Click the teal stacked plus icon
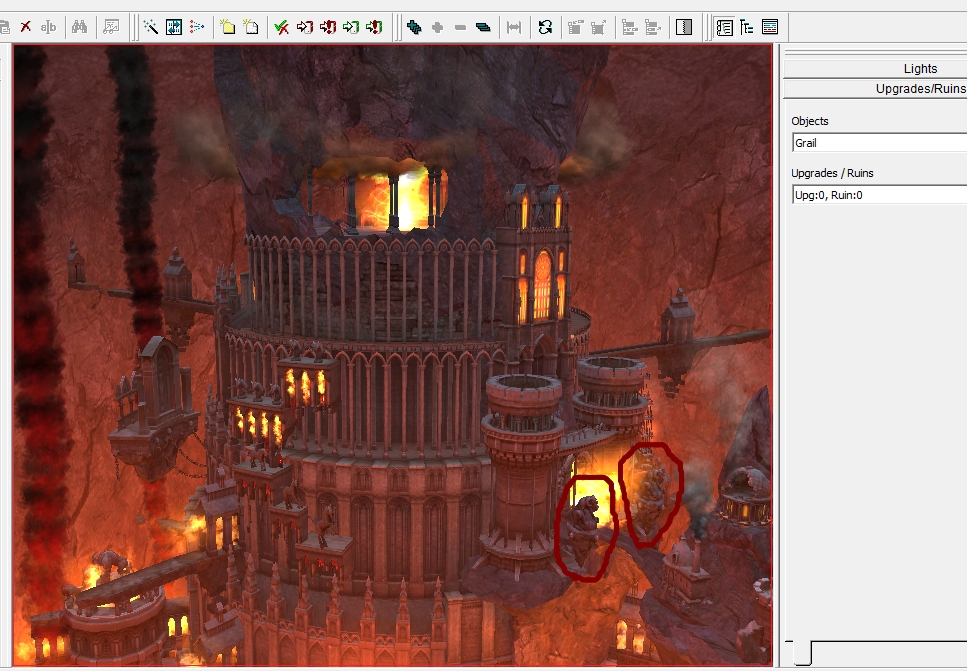This screenshot has height=671, width=967. pos(414,27)
